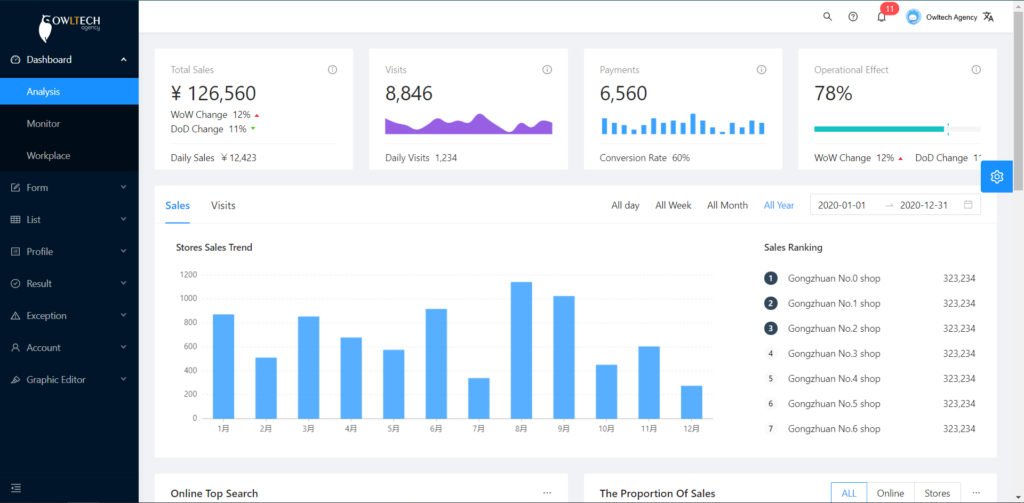
Task: Click the Account user icon in sidebar
Action: [16, 348]
